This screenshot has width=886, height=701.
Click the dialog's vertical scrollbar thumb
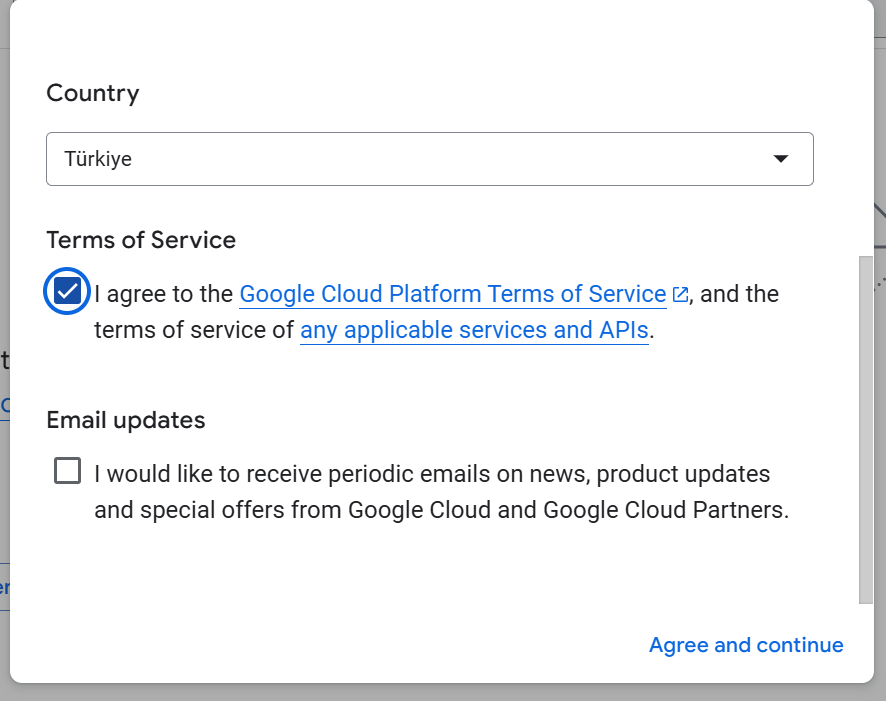pos(865,430)
